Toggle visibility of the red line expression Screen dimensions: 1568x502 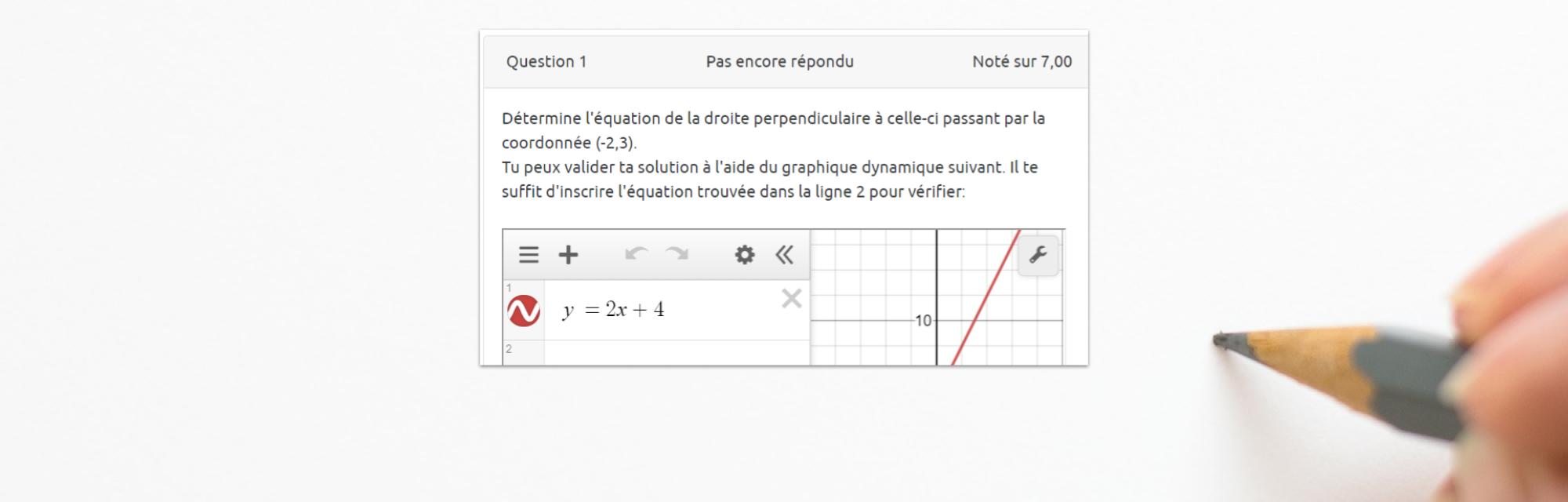[524, 311]
